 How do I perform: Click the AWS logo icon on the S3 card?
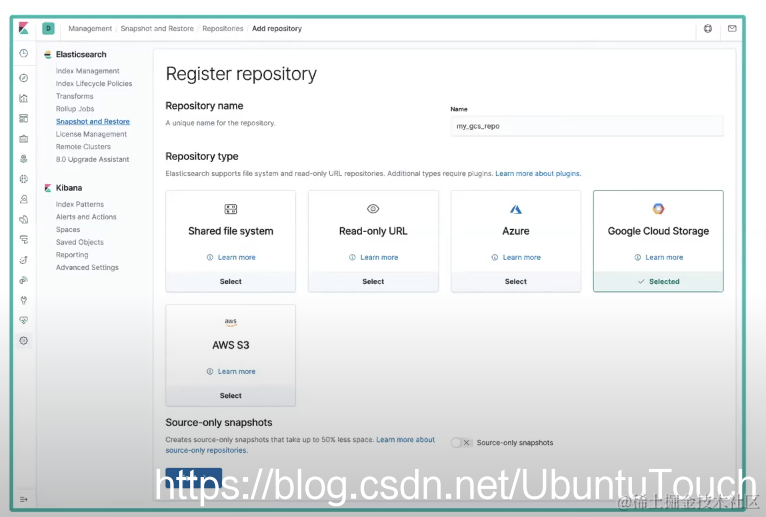[231, 322]
